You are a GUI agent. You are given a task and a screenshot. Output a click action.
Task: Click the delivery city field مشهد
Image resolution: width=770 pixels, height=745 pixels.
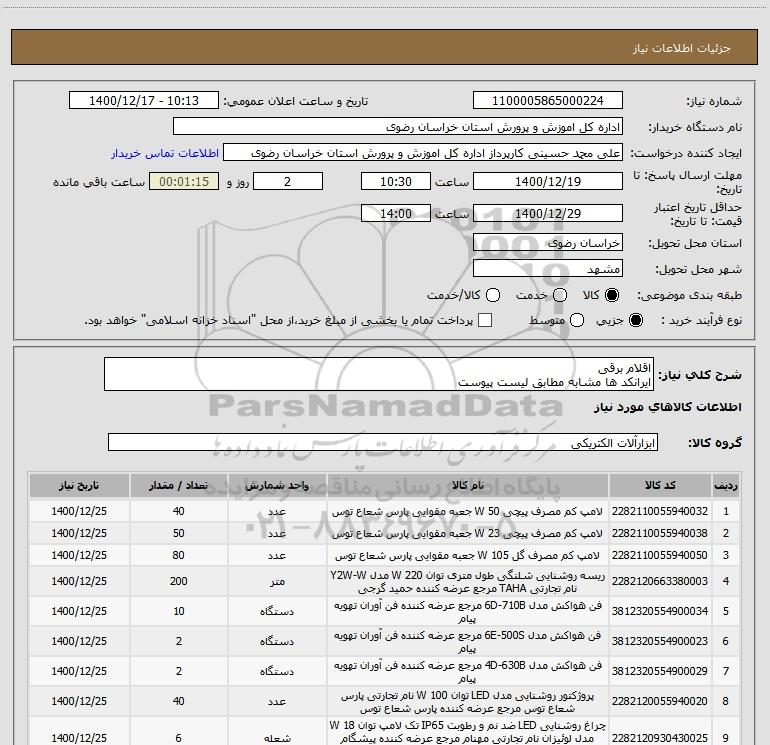pyautogui.click(x=548, y=269)
